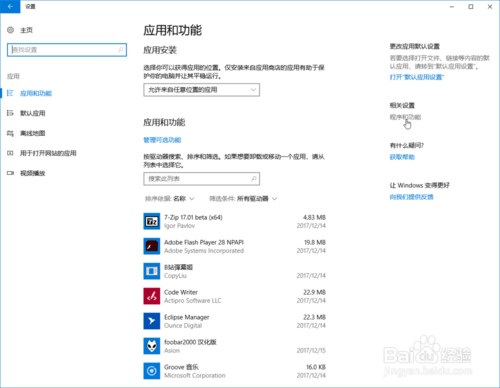
Task: Select the 7-Zip 17.01 beta (x64) entry
Action: pyautogui.click(x=234, y=221)
